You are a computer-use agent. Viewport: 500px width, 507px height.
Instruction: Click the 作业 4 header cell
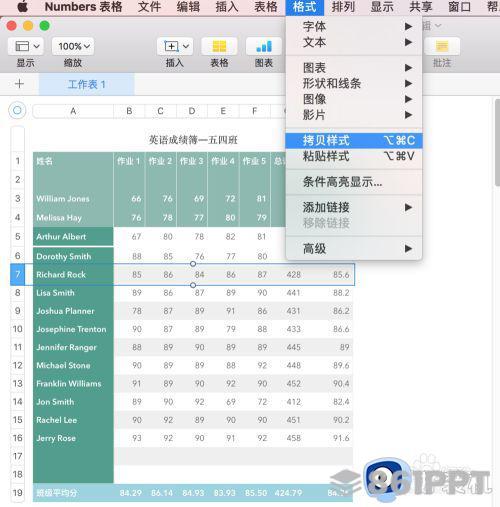[x=223, y=161]
